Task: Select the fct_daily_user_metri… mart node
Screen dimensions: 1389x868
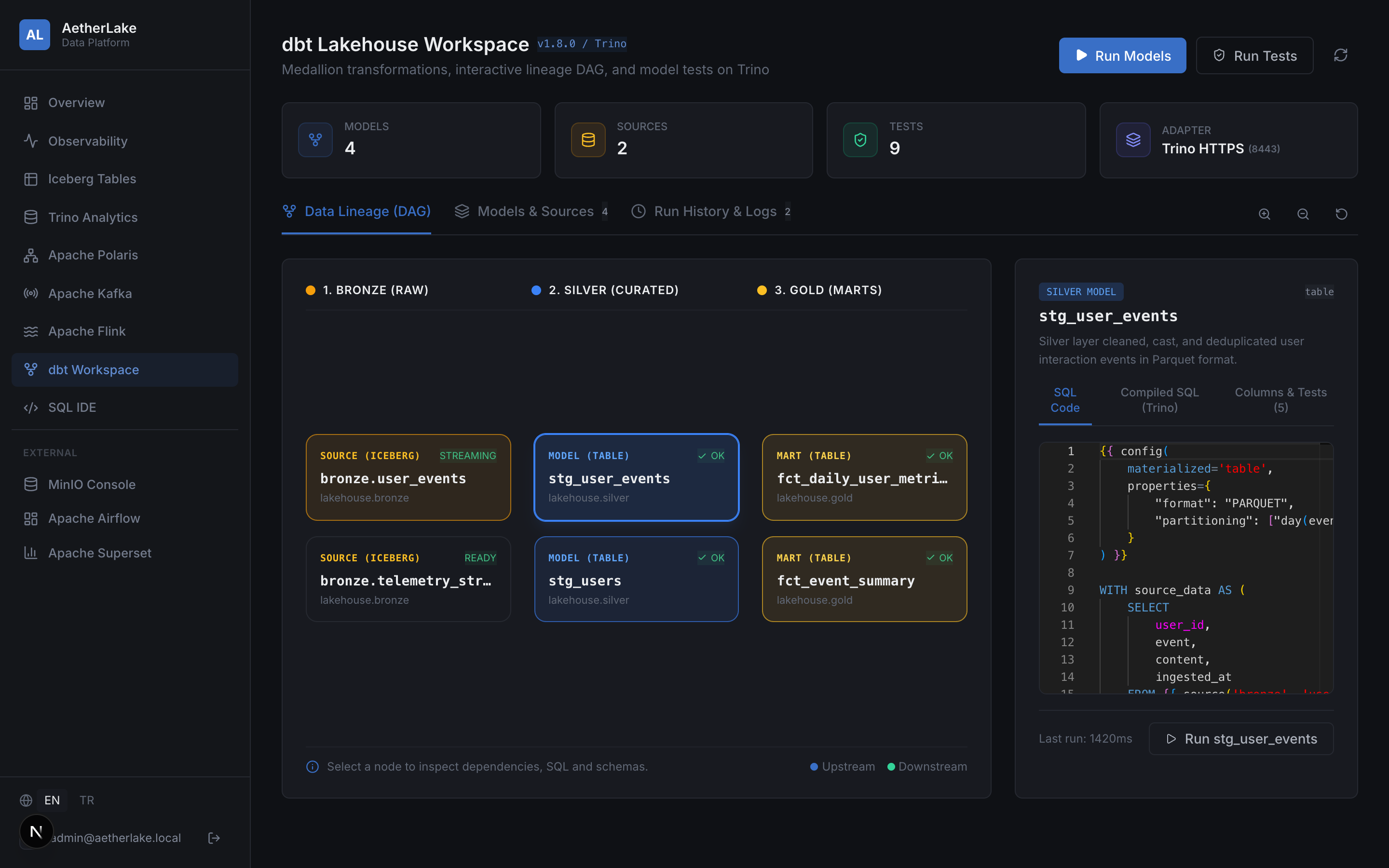Action: 864,477
